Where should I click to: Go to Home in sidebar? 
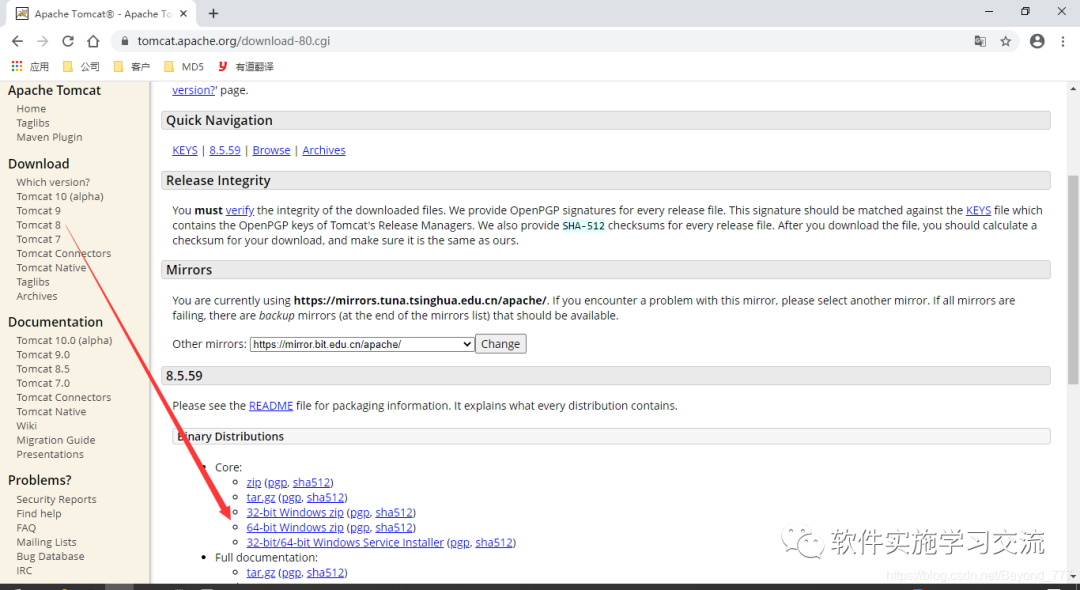31,109
